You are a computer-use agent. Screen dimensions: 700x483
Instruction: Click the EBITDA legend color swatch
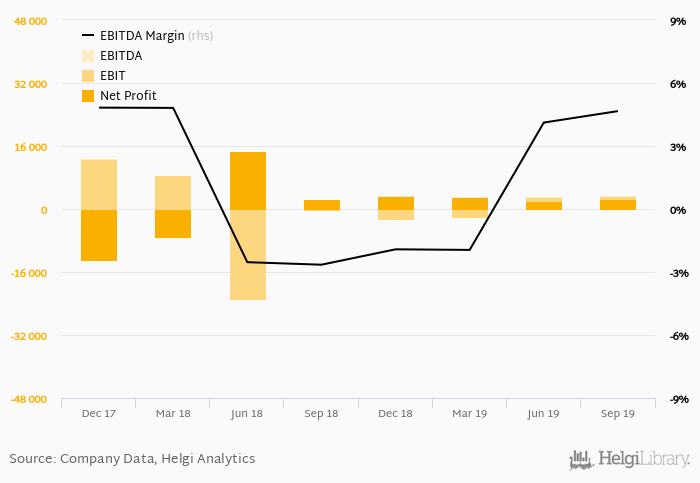(88, 56)
